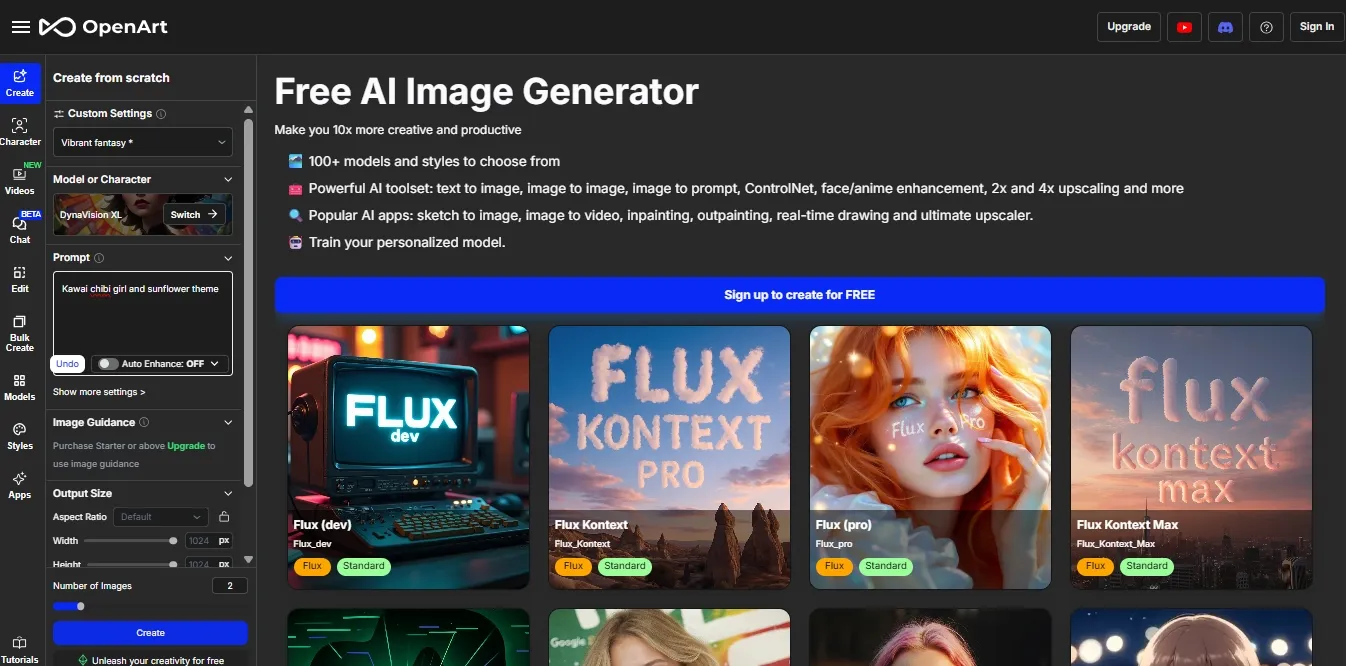Viewport: 1346px width, 666px height.
Task: Open the YouTube icon link
Action: click(1184, 27)
